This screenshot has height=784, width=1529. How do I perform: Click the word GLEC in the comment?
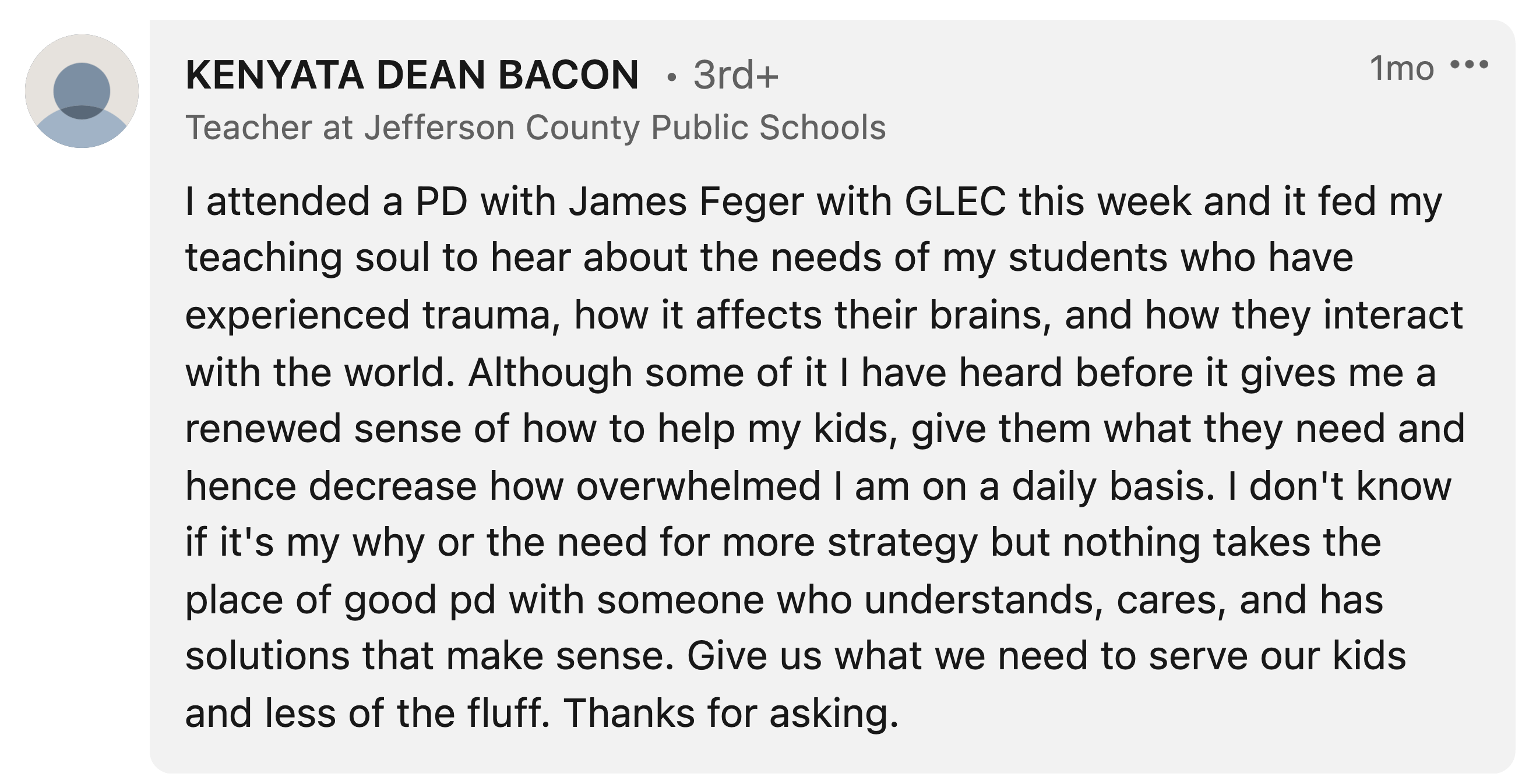click(955, 202)
